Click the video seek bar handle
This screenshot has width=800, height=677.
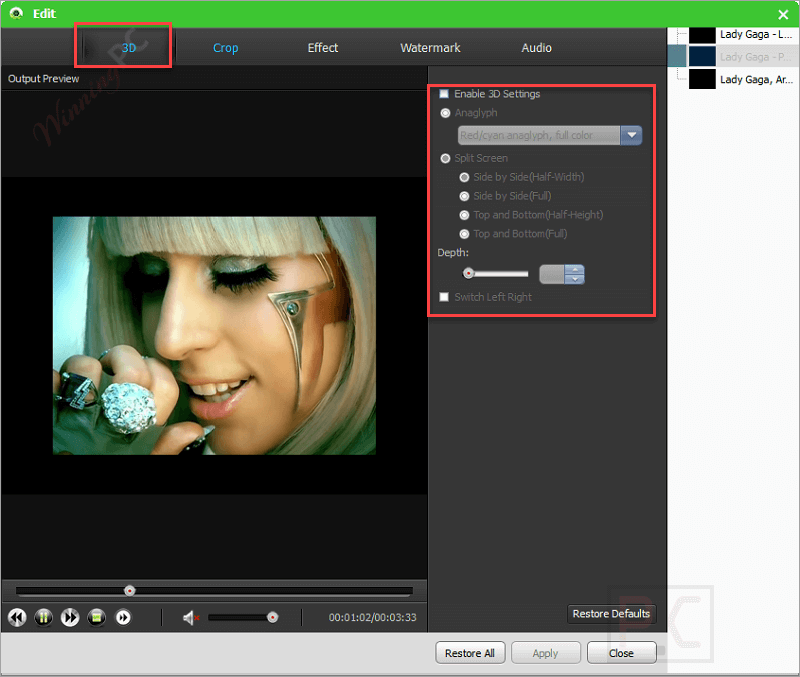130,591
